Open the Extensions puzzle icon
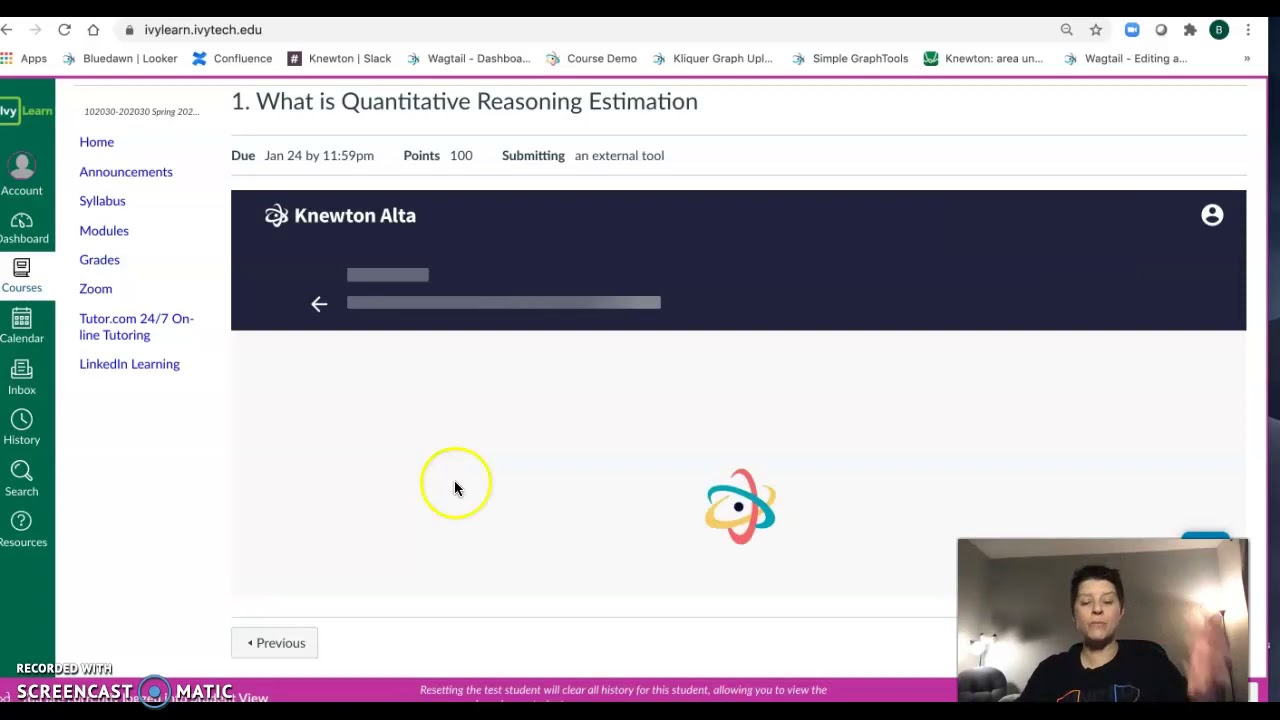1280x720 pixels. coord(1190,30)
